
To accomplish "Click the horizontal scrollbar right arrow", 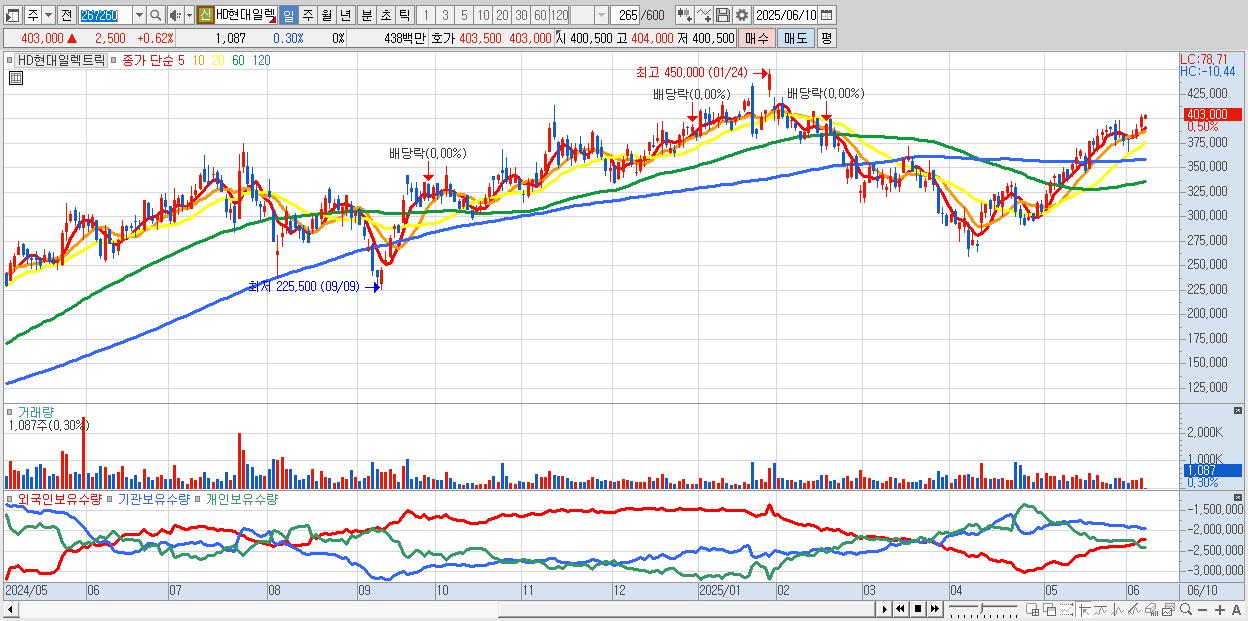I will tap(884, 609).
